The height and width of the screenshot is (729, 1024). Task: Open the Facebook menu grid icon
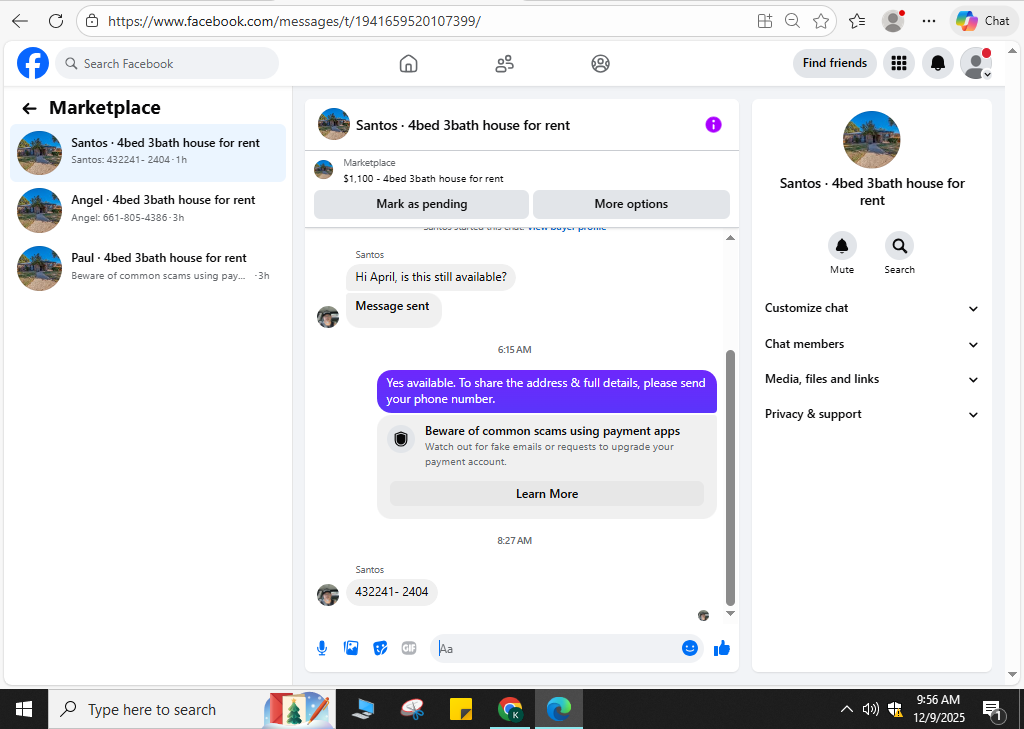click(899, 63)
